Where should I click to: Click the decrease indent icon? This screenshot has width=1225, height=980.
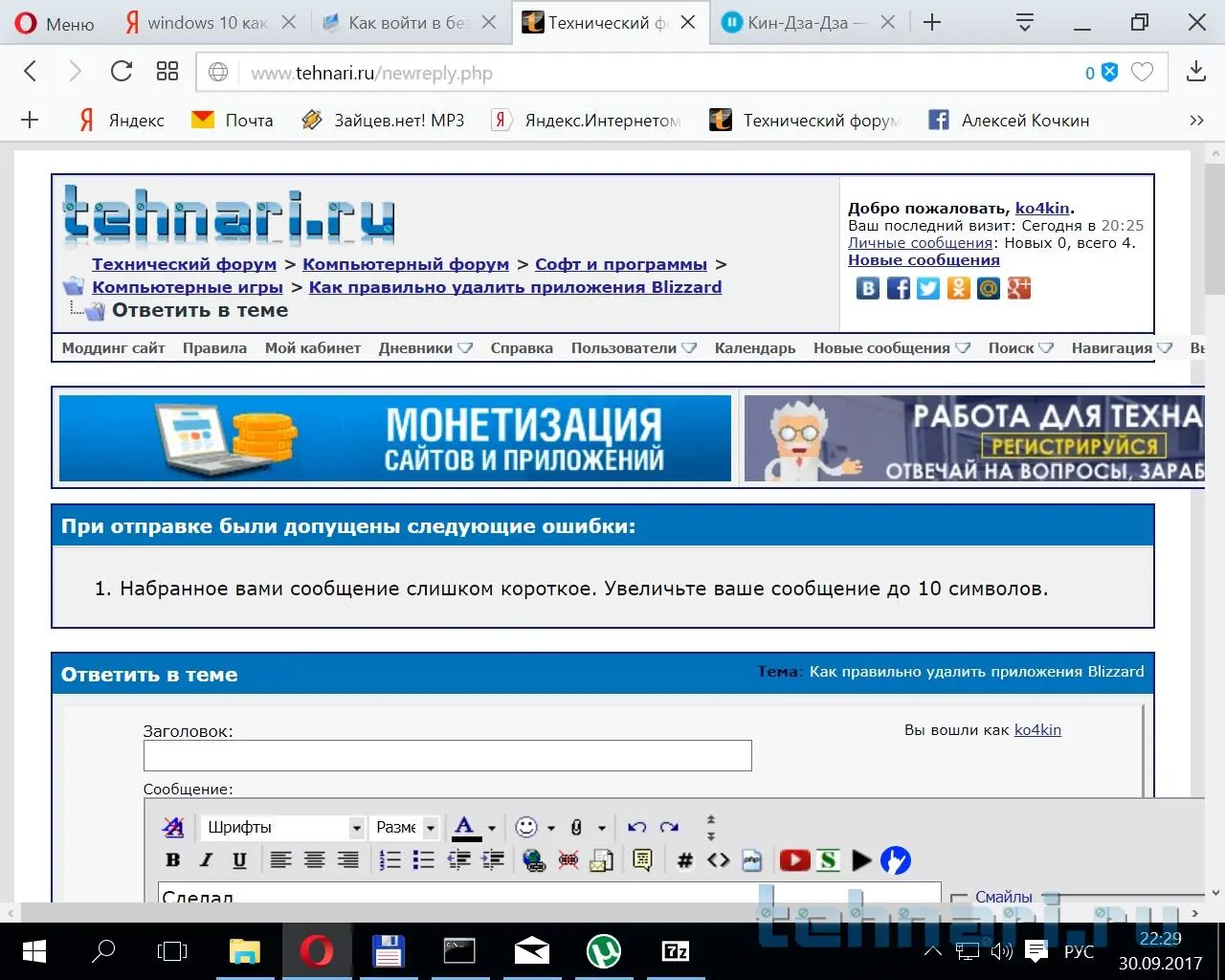click(x=459, y=860)
